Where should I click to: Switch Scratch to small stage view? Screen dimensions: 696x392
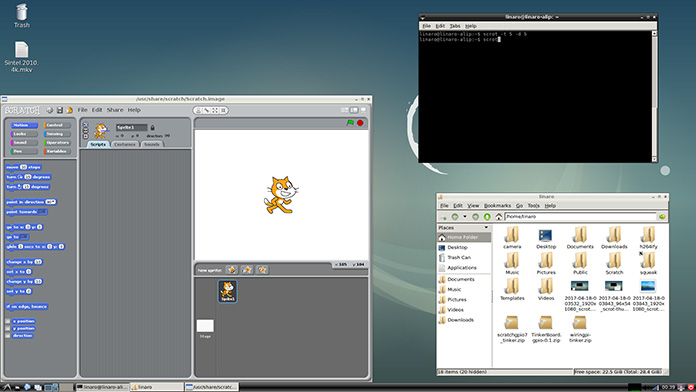click(x=344, y=110)
